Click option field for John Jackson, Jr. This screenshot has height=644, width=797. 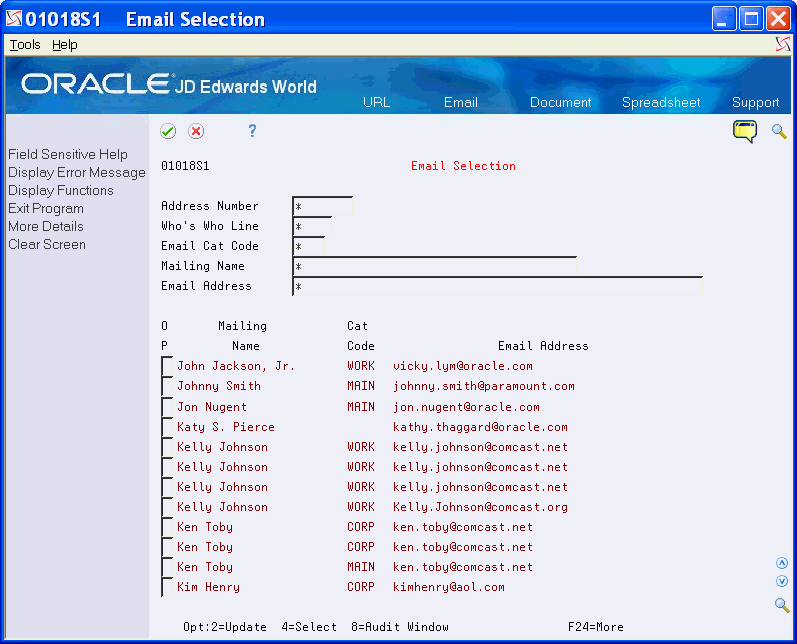pyautogui.click(x=167, y=366)
